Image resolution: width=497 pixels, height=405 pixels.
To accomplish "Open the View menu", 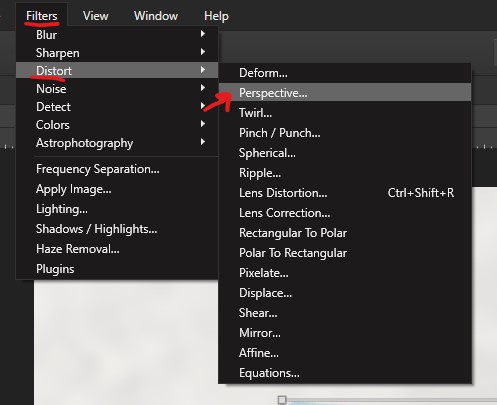I will [96, 16].
